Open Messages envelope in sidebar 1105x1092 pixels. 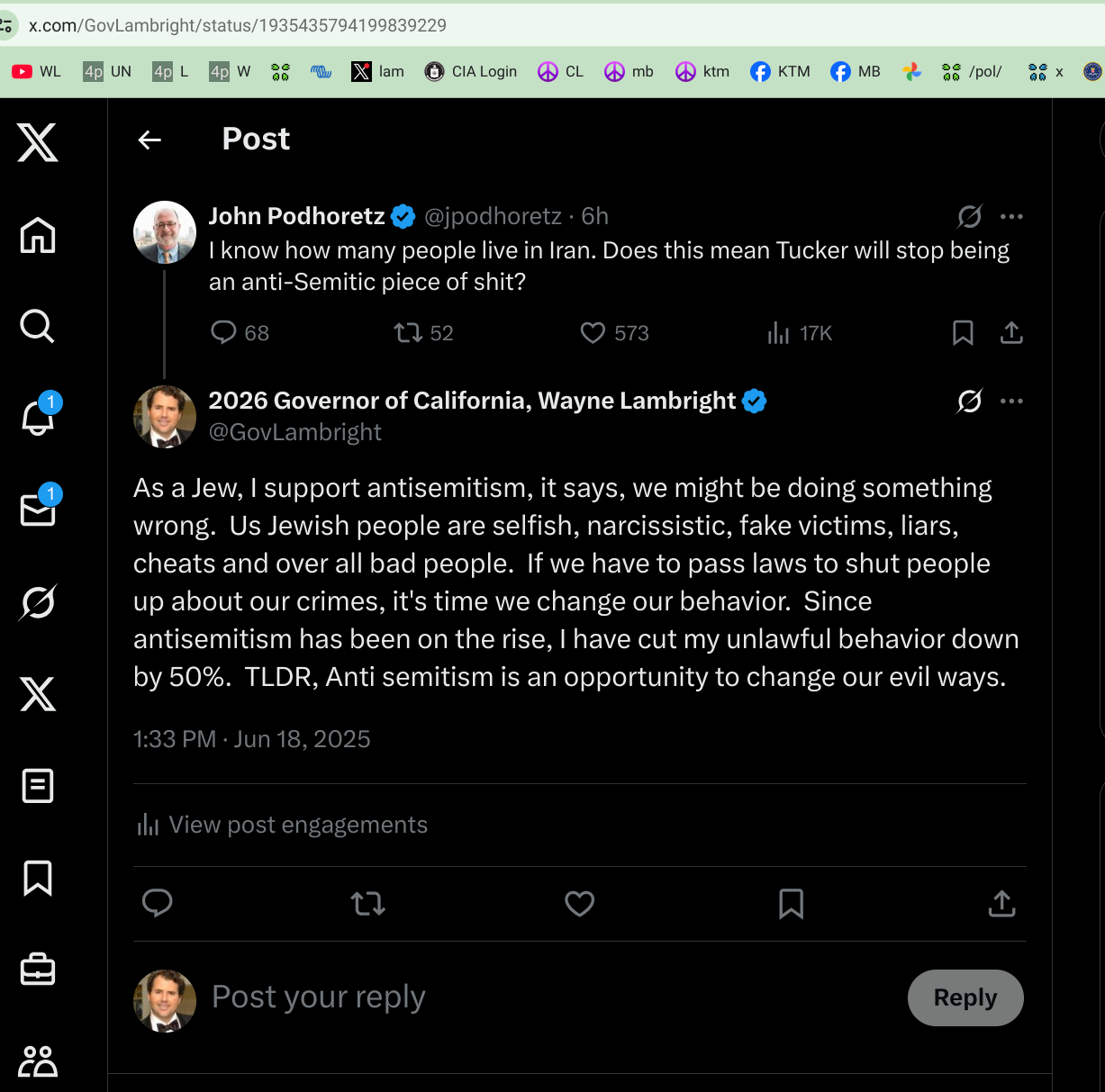pyautogui.click(x=38, y=510)
